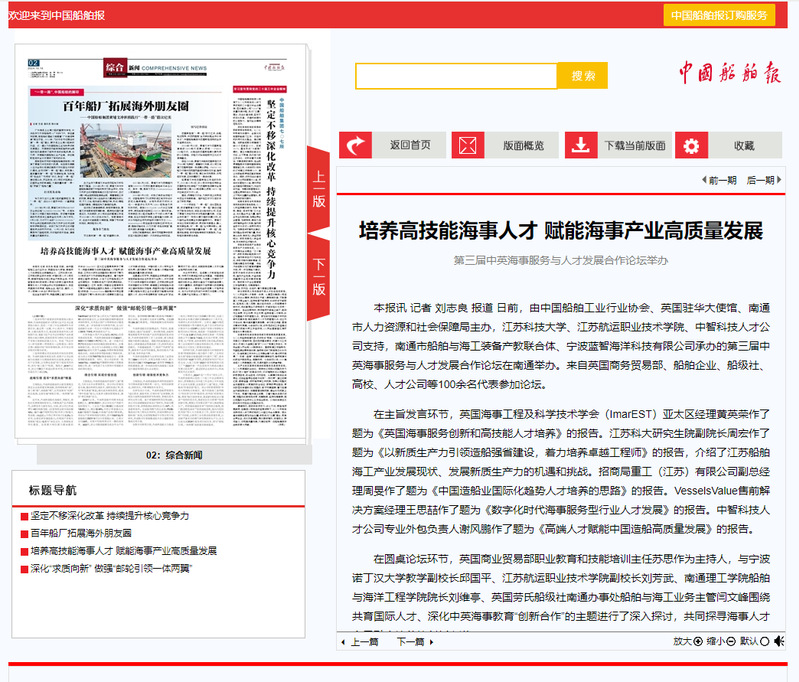Switch to previous page with 上一版 tab

[318, 188]
